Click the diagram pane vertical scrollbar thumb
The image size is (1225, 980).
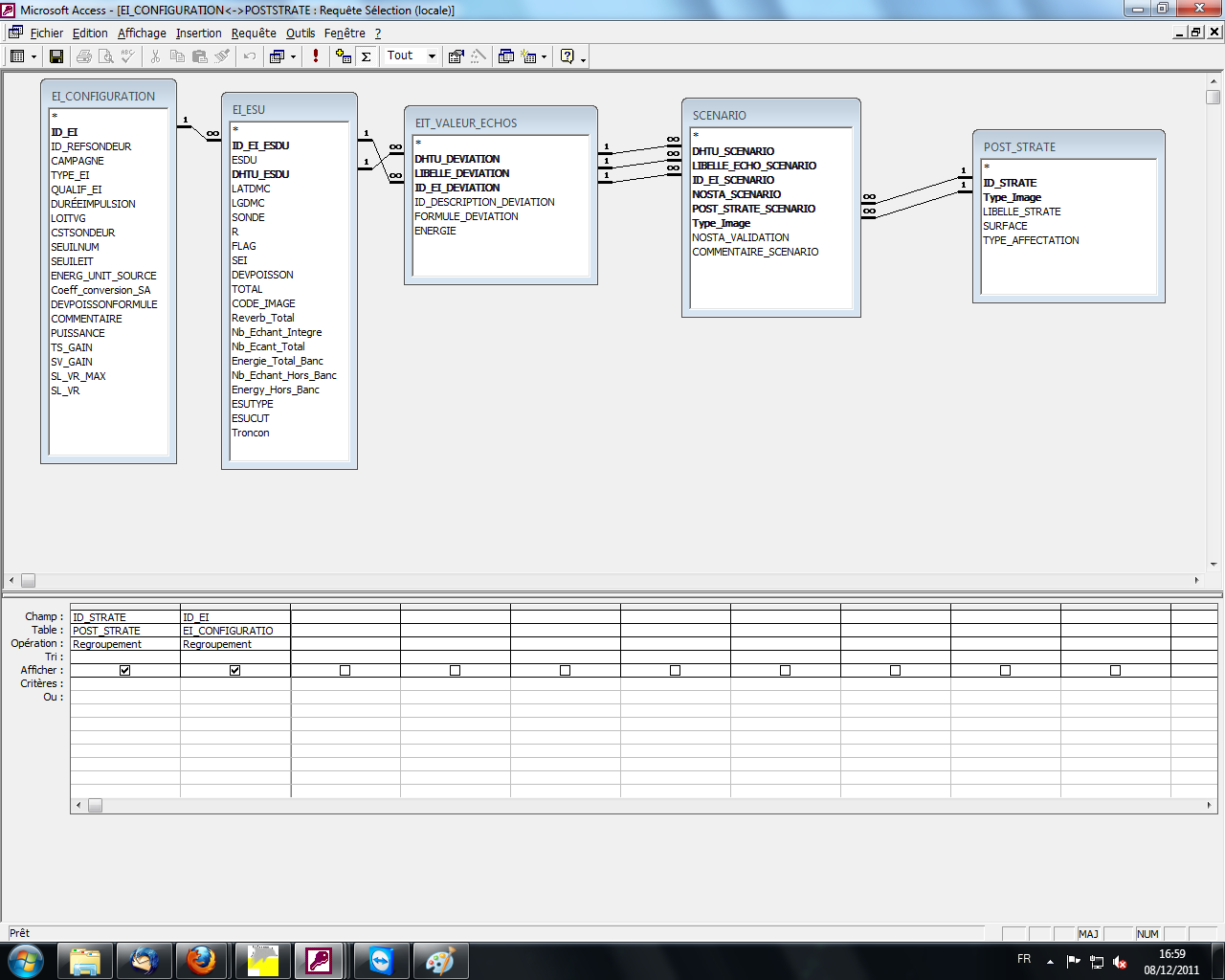click(1214, 97)
